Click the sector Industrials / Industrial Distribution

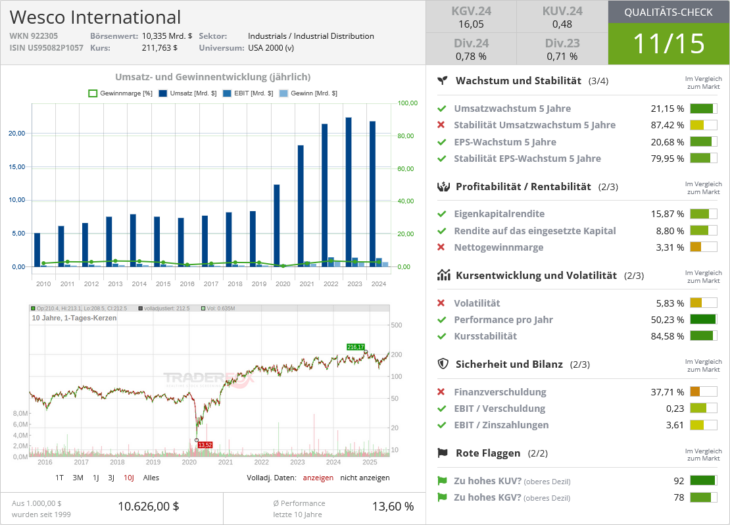(311, 36)
